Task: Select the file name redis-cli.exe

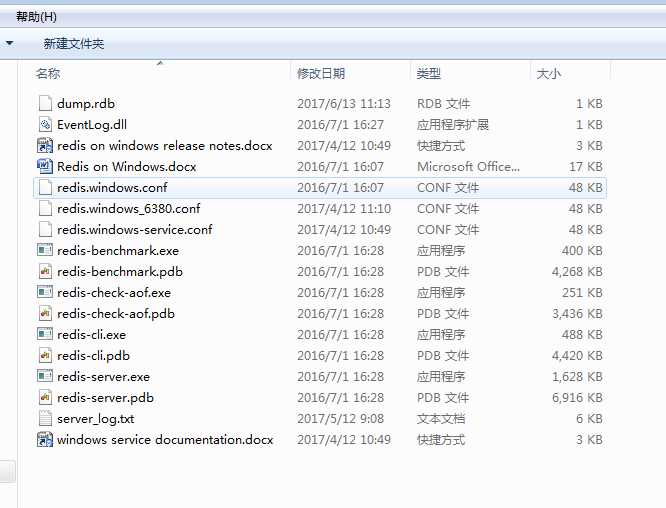Action: tap(91, 335)
